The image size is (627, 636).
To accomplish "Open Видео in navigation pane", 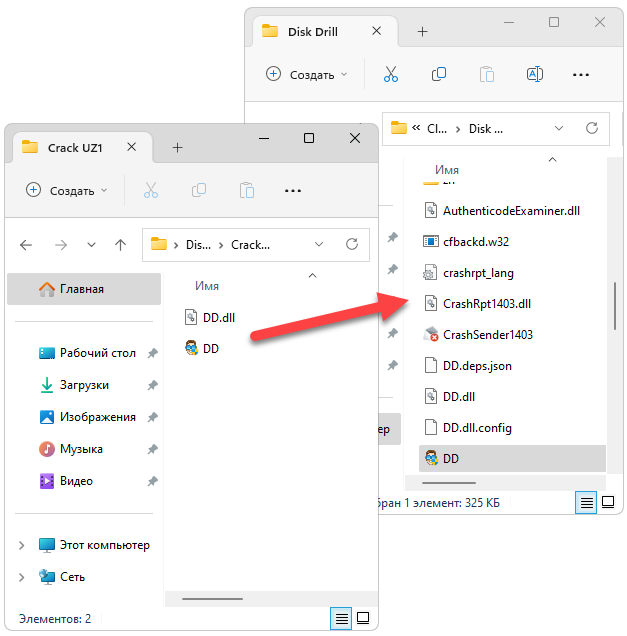I will (66, 481).
